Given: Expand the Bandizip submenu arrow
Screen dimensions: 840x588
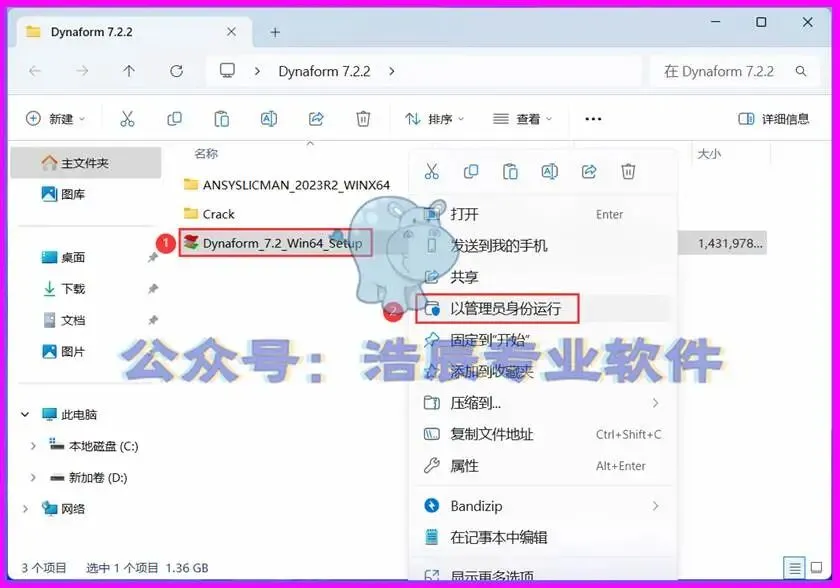Looking at the screenshot, I should pyautogui.click(x=655, y=506).
